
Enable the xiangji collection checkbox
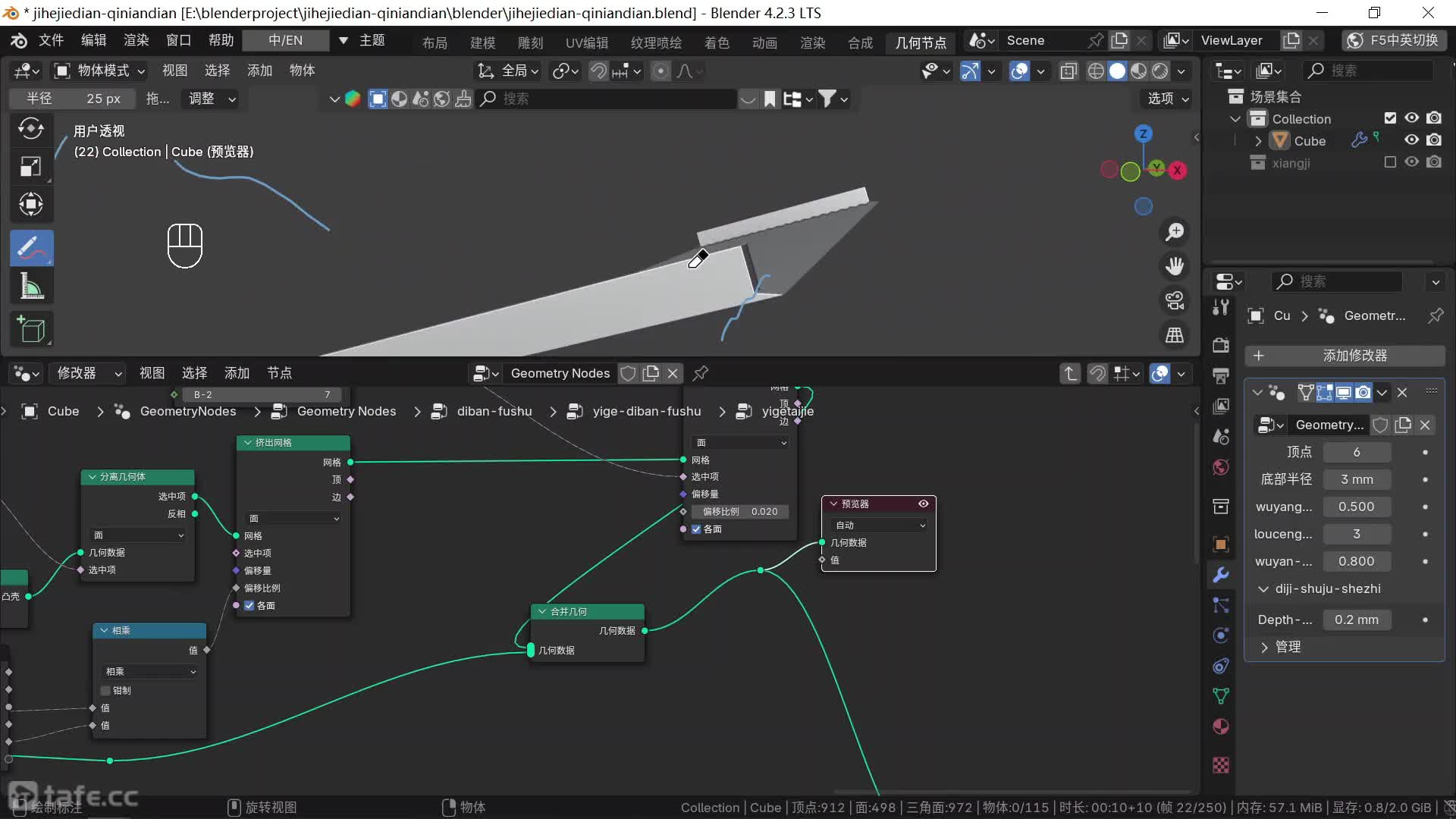click(x=1390, y=162)
